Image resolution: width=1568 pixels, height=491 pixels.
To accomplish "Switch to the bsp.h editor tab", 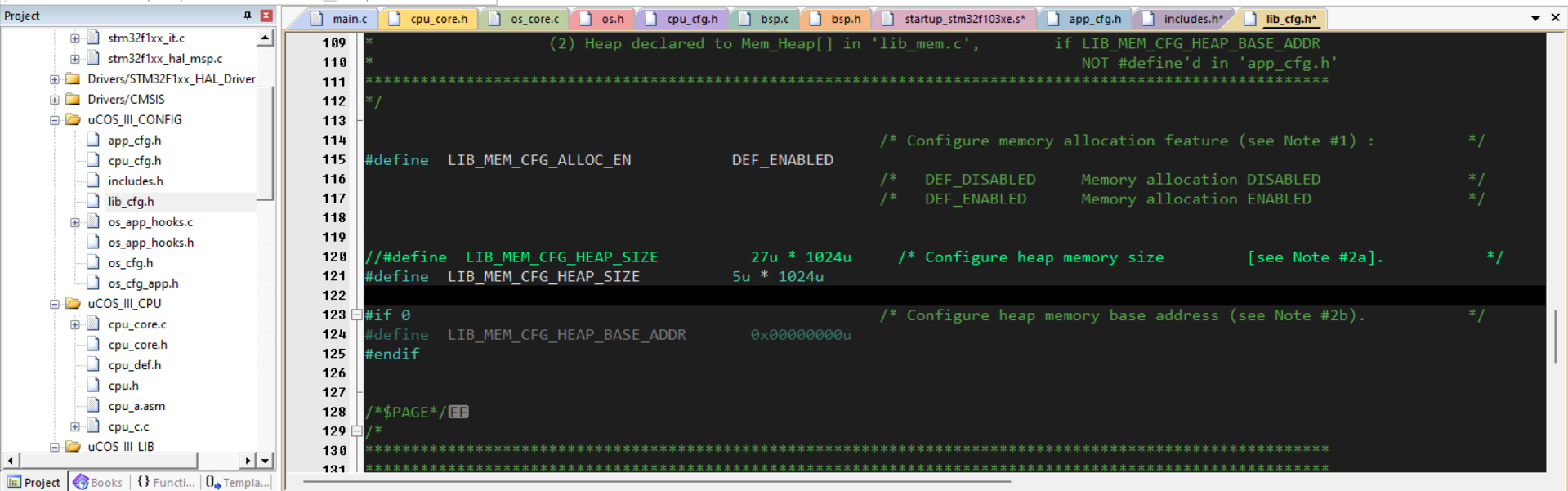I will (835, 19).
